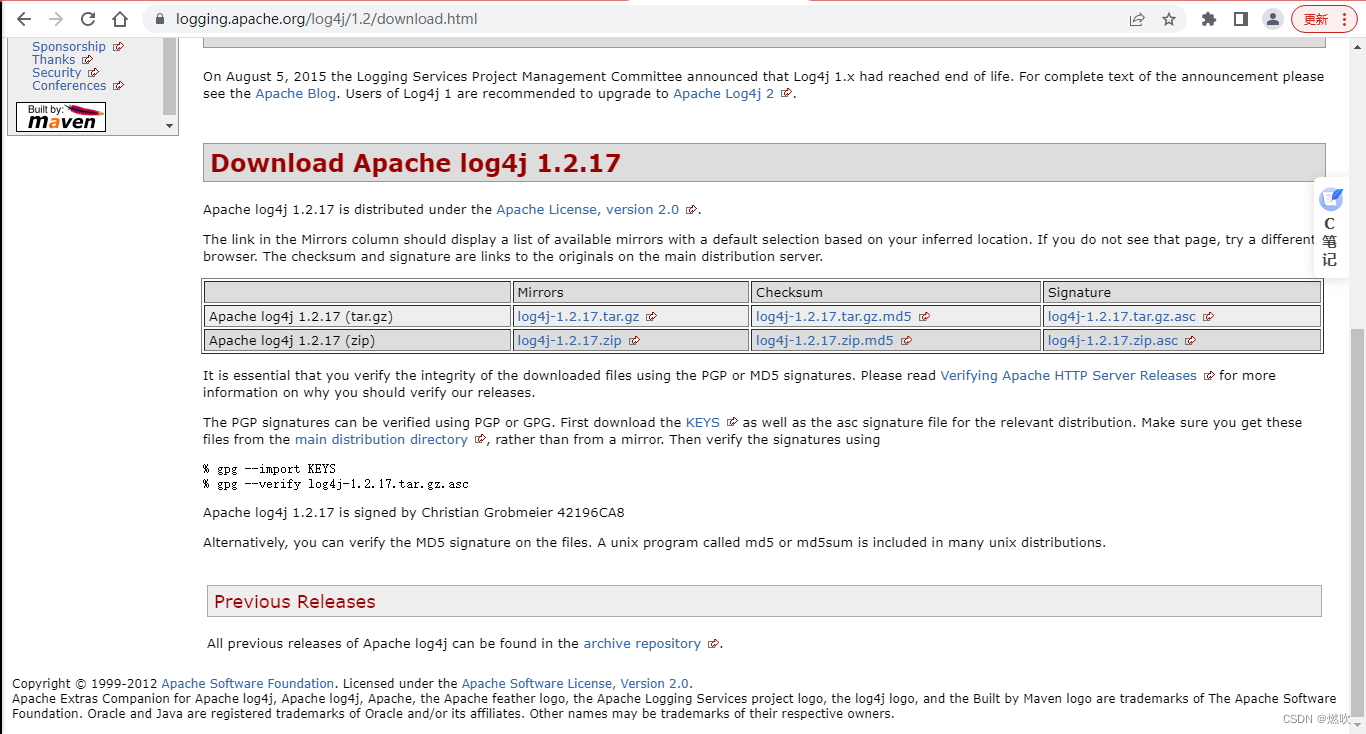Click the Built by Maven logo

(x=60, y=116)
